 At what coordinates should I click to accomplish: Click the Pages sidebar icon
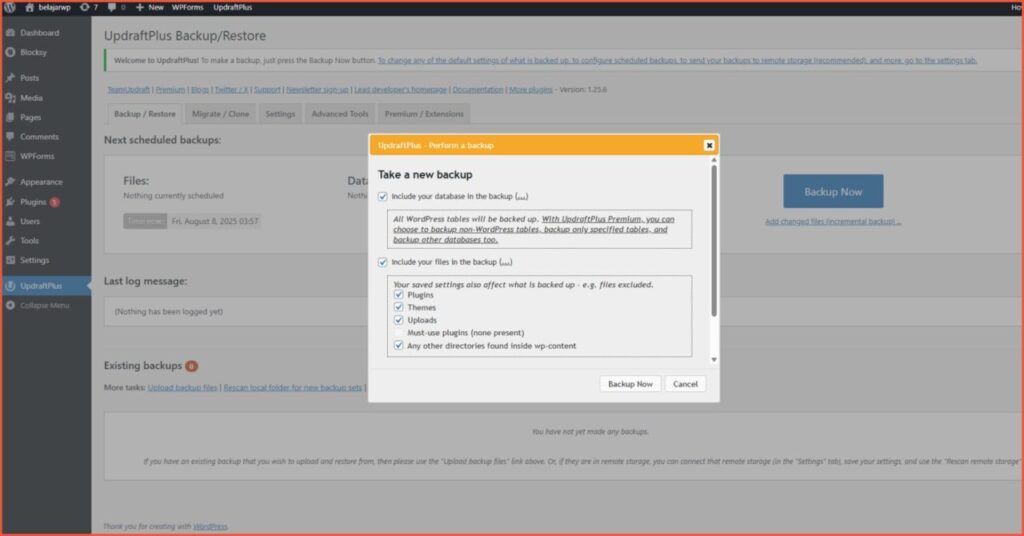[x=10, y=118]
